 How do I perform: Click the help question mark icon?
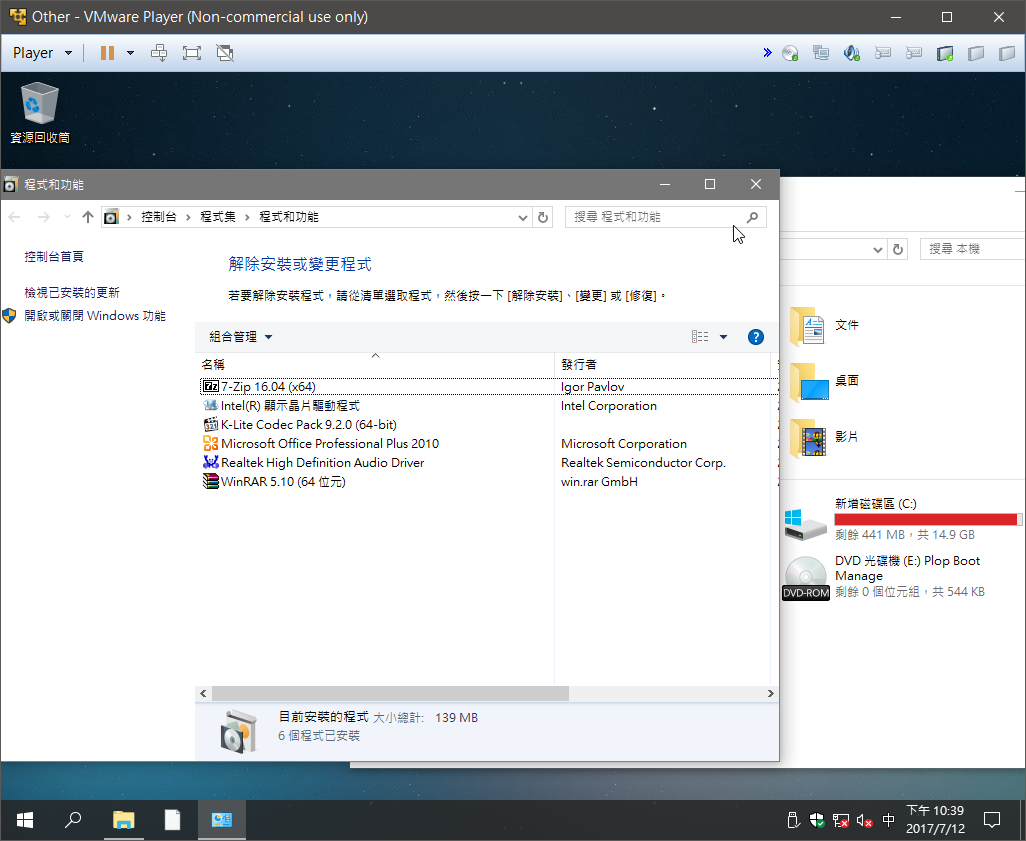click(x=756, y=337)
